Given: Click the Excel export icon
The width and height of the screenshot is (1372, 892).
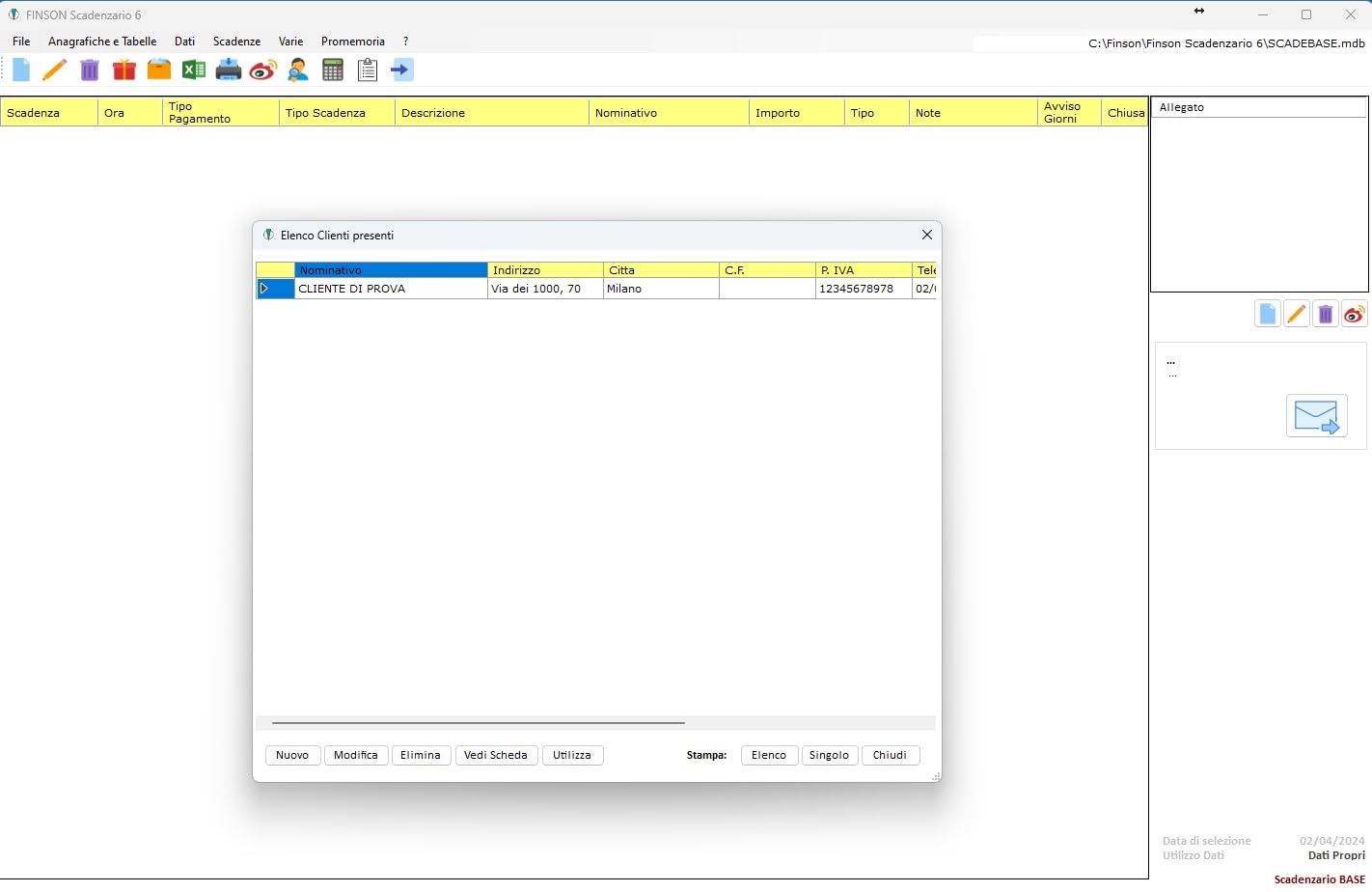Looking at the screenshot, I should tap(194, 70).
